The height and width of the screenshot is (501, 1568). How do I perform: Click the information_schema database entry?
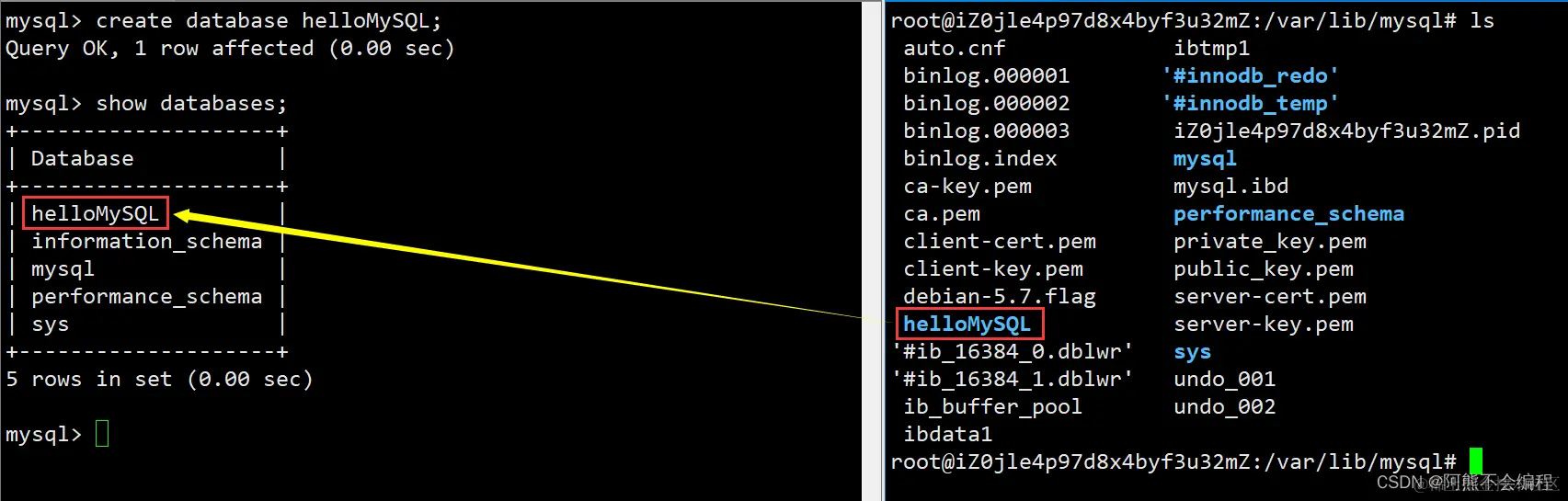pos(146,242)
